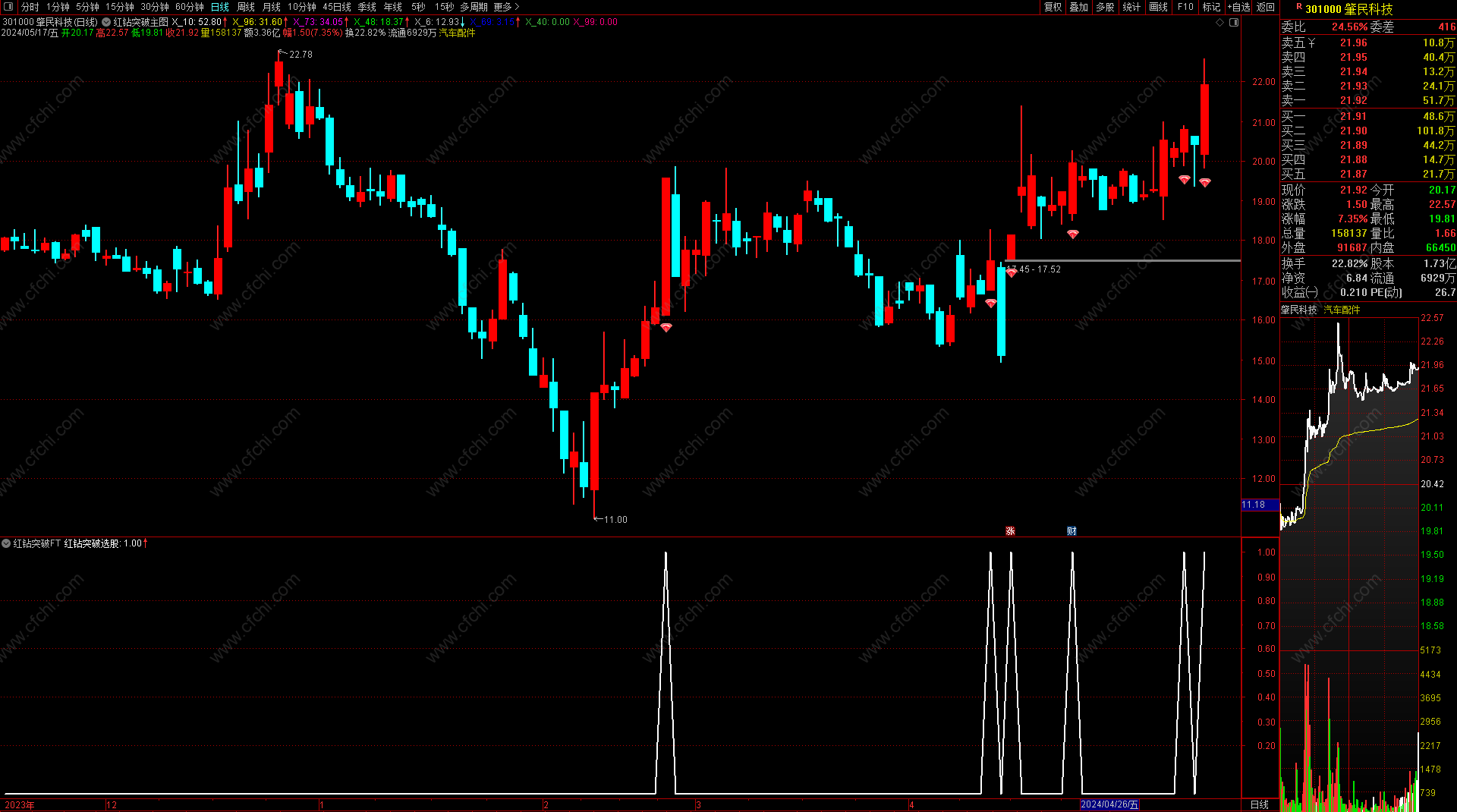
Task: Switch to 45日线 period
Action: tap(337, 7)
